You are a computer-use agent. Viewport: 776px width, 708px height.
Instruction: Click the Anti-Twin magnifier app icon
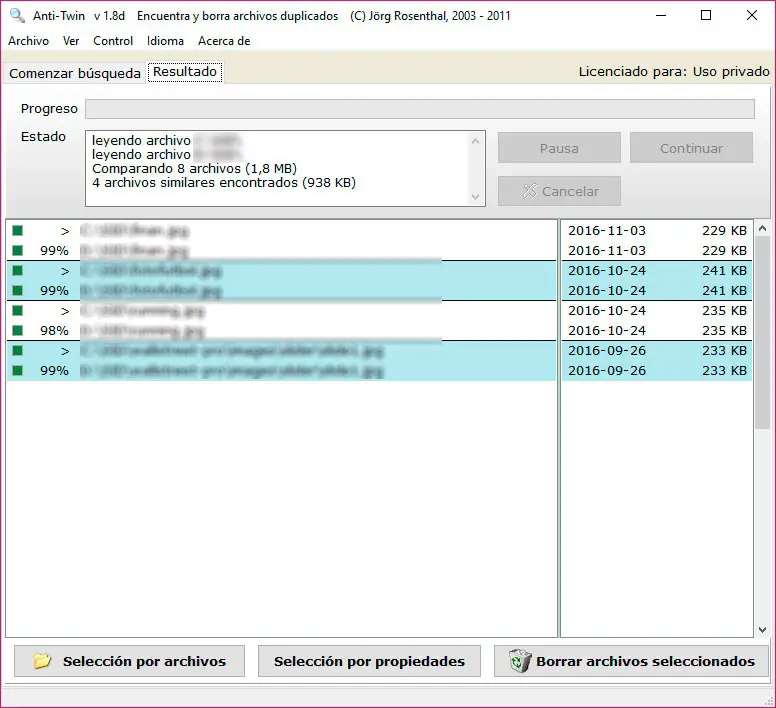coord(17,15)
